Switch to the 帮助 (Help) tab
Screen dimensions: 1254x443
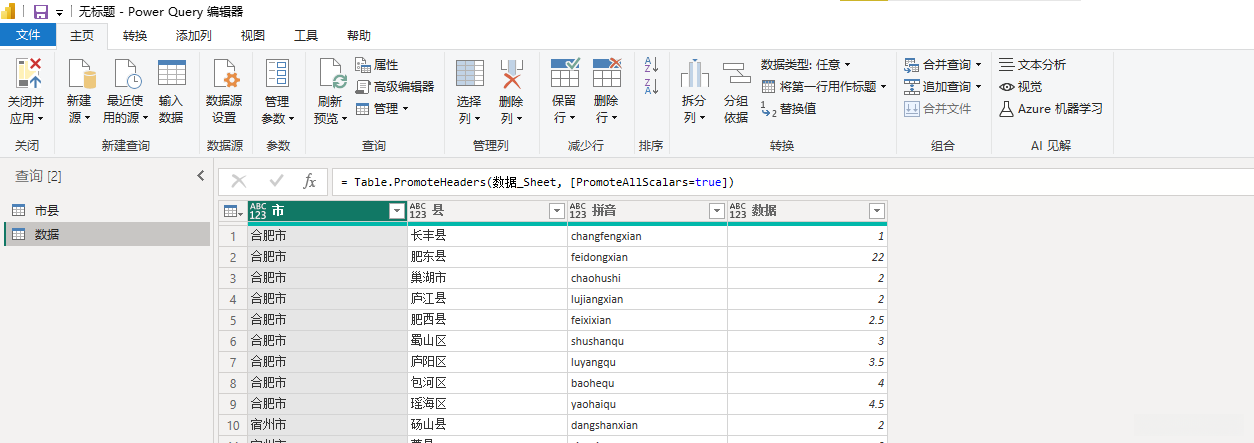359,35
